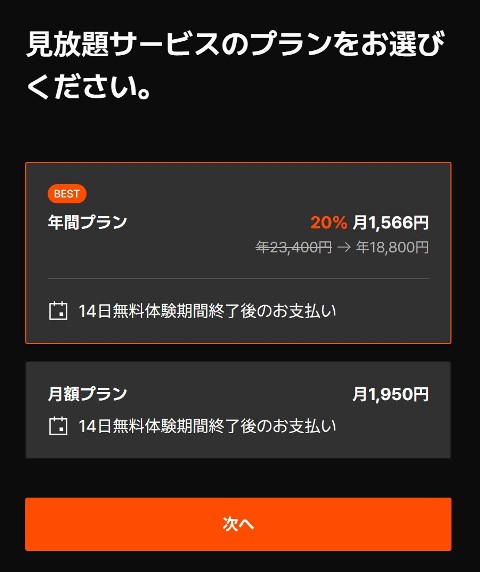Click the calendar icon in the 年間プラン card
The width and height of the screenshot is (480, 572).
tap(58, 311)
